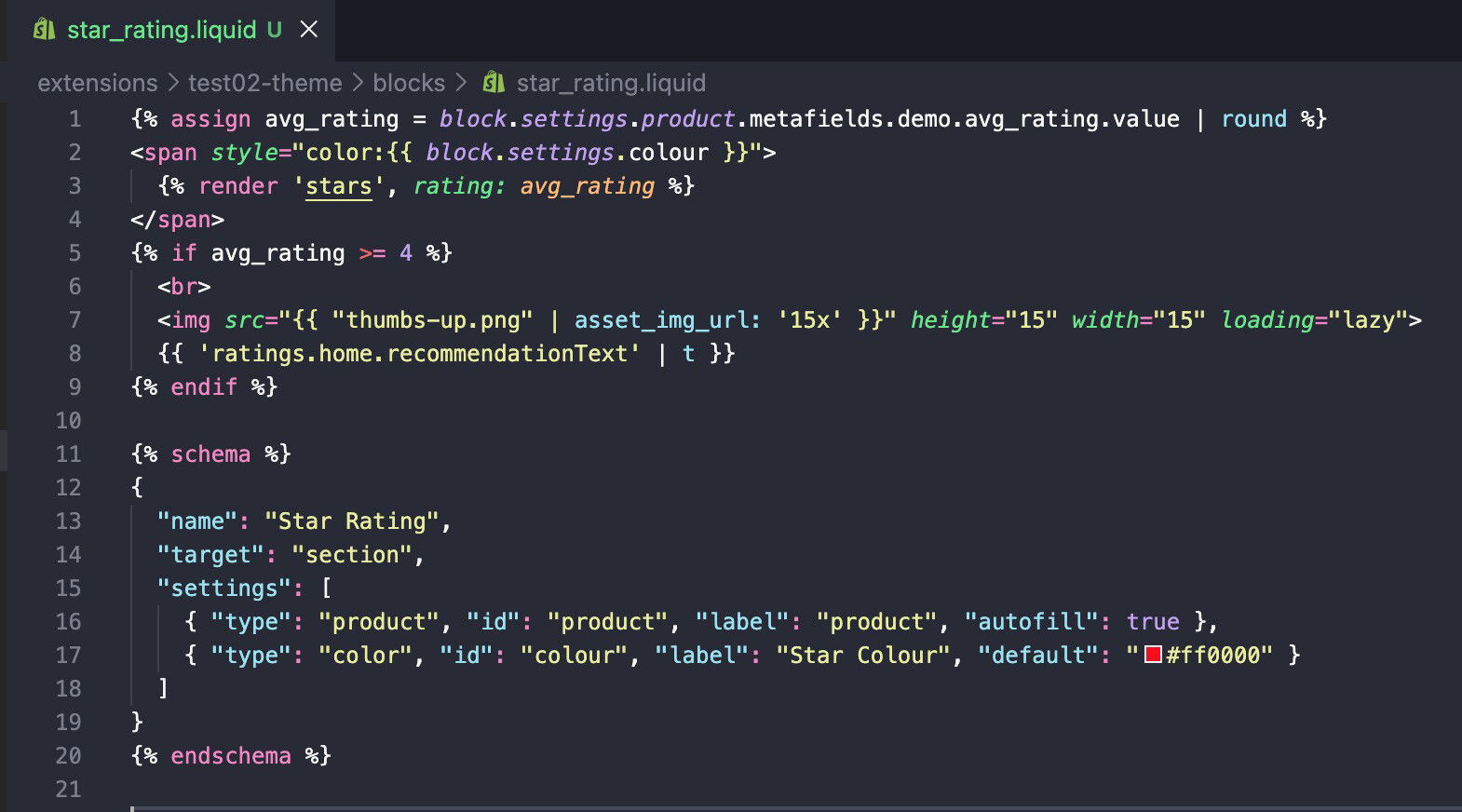Click line number 17 in the gutter
The height and width of the screenshot is (812, 1462).
click(68, 656)
